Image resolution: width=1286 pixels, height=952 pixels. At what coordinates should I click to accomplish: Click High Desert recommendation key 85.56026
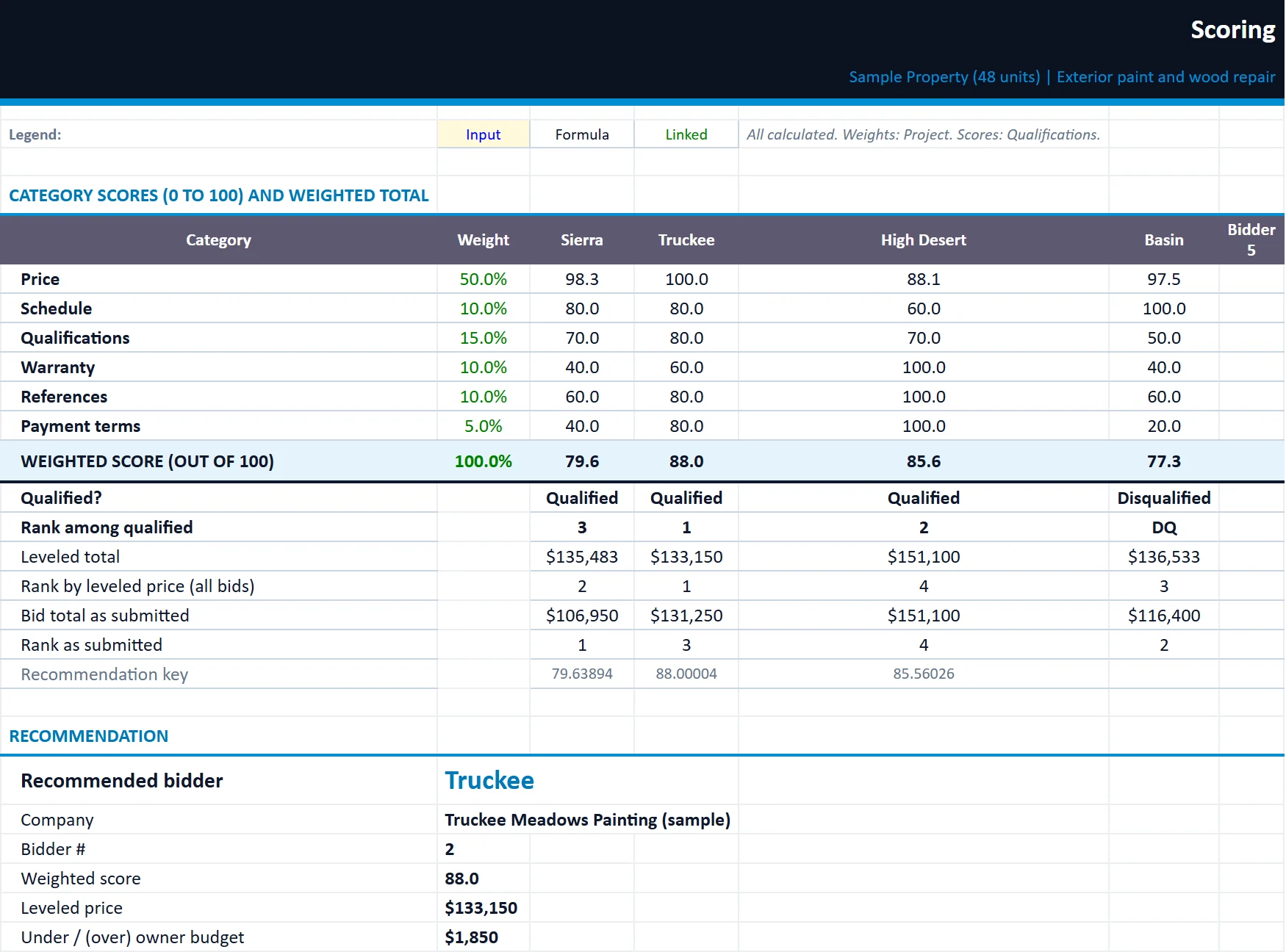[x=924, y=674]
